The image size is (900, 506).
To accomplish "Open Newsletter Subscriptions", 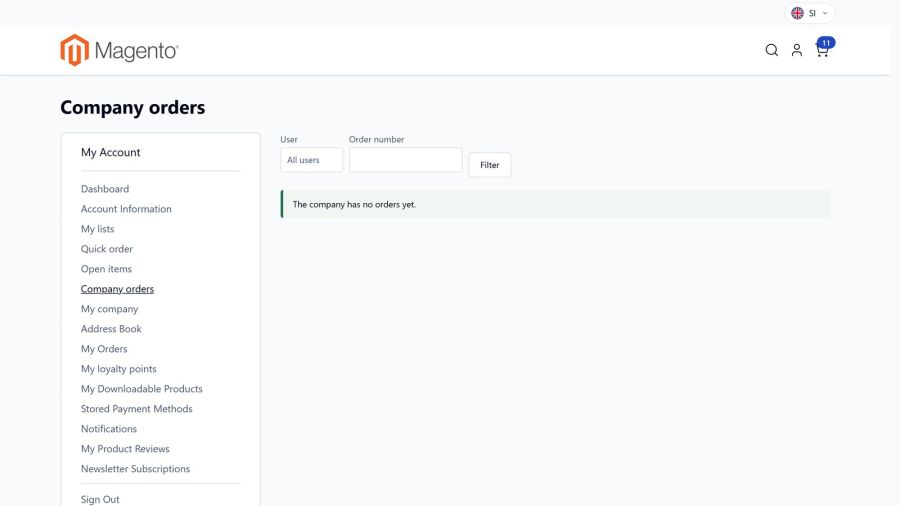I will (135, 469).
